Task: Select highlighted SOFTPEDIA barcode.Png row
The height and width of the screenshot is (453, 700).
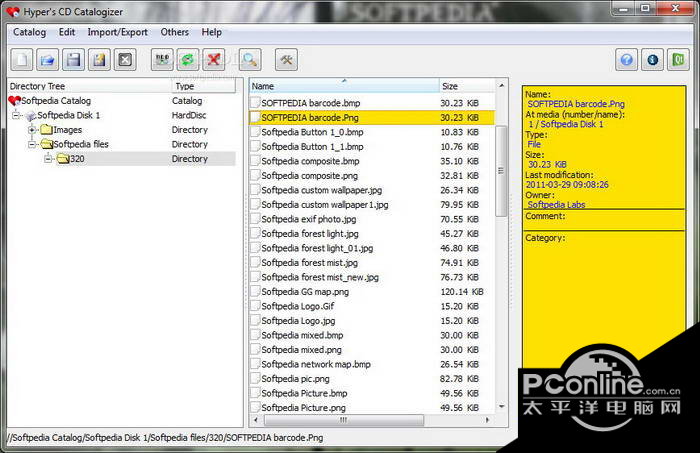Action: point(372,117)
